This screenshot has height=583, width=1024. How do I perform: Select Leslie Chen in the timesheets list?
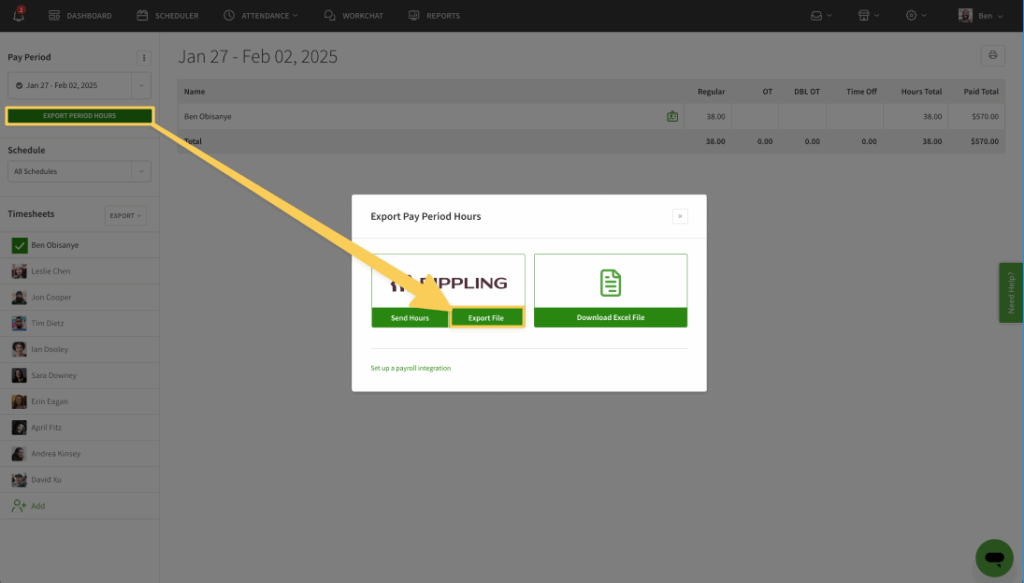click(x=50, y=271)
